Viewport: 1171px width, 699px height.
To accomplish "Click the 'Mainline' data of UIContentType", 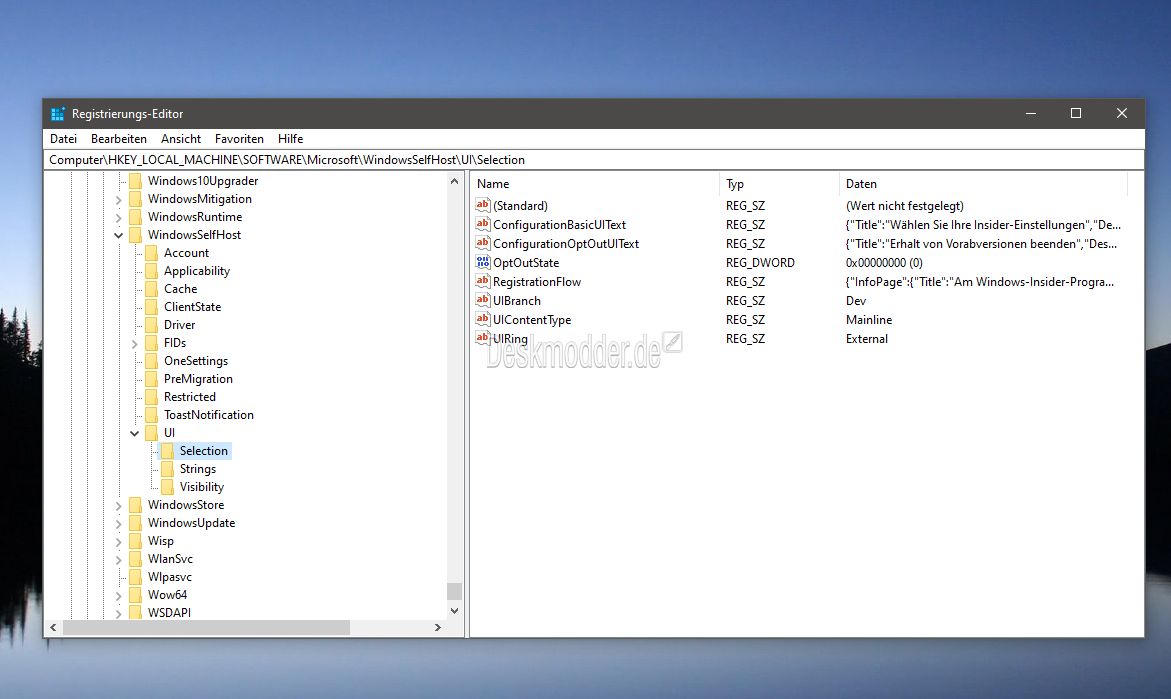I will (x=869, y=320).
